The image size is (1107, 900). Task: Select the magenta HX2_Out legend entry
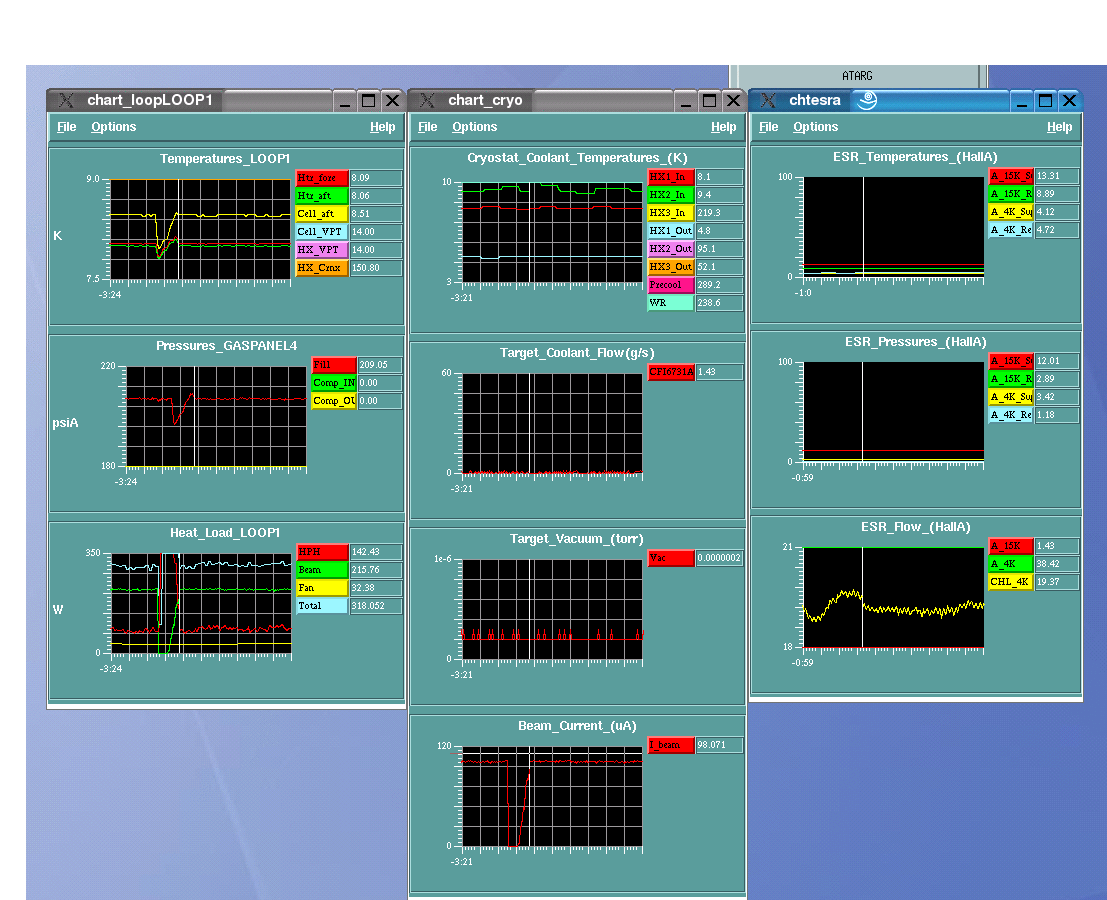(671, 249)
